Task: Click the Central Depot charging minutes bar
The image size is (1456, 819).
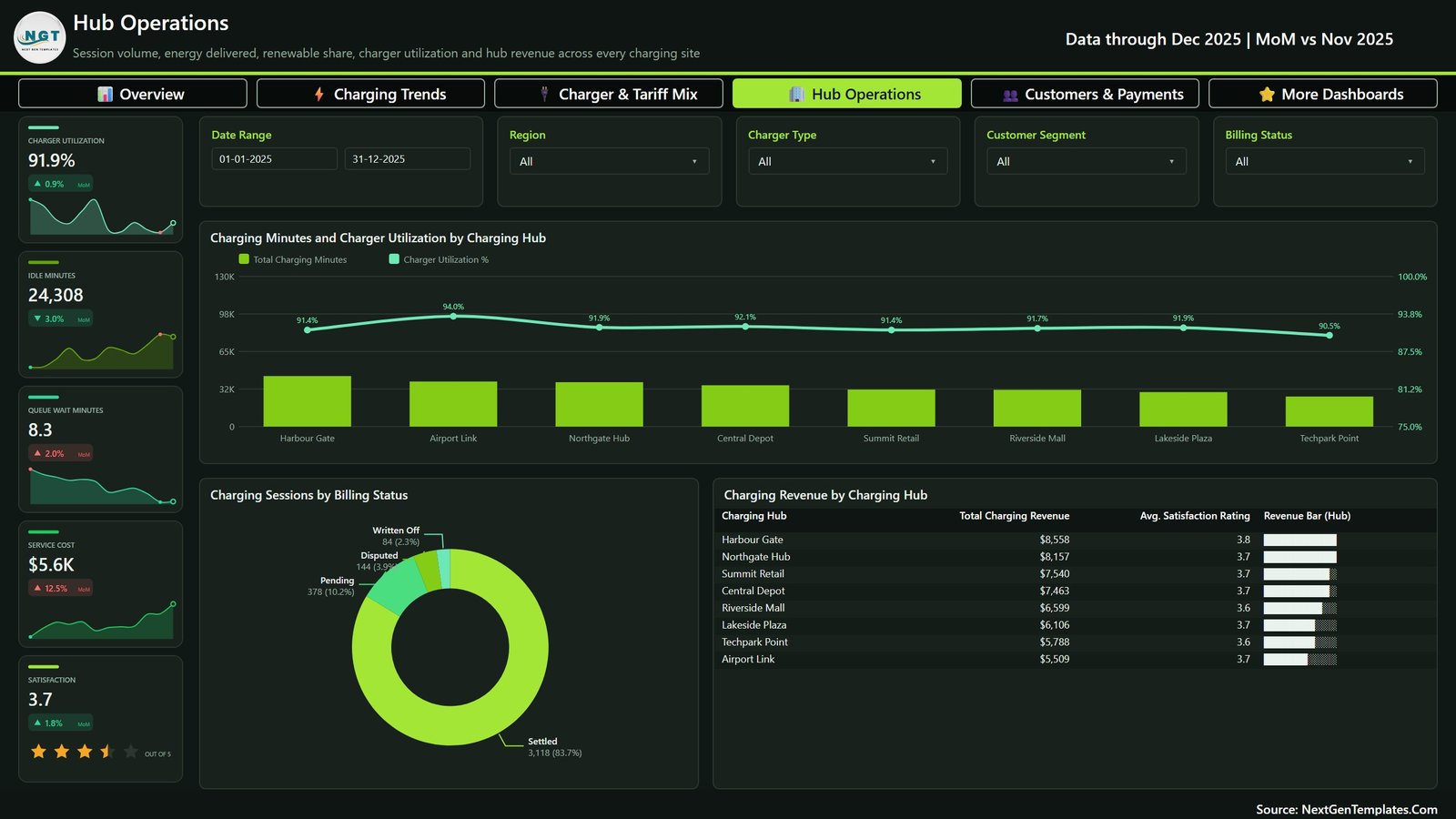Action: click(x=745, y=406)
